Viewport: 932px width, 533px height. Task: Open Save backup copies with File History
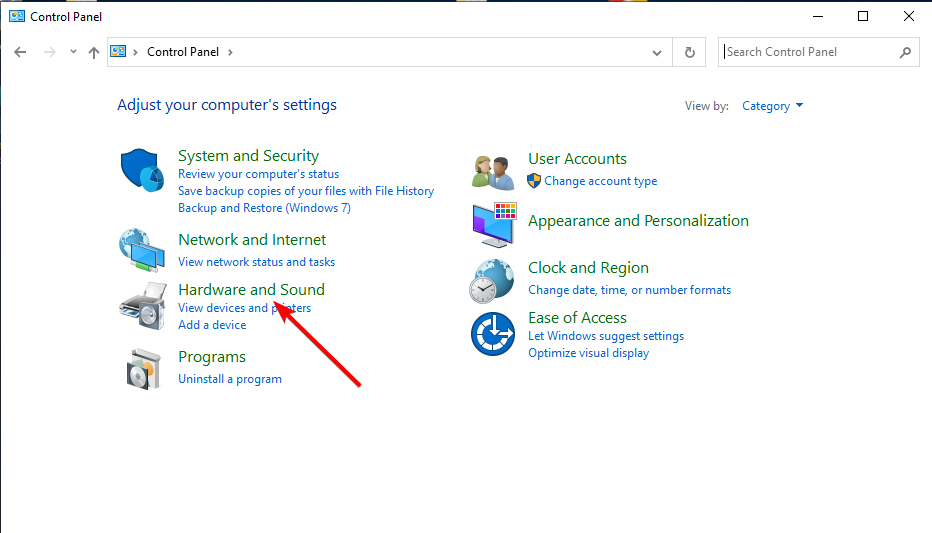(x=306, y=191)
